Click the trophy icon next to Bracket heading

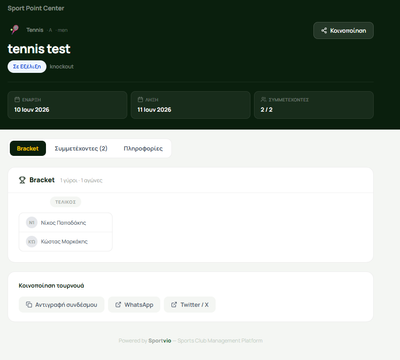coord(22,180)
